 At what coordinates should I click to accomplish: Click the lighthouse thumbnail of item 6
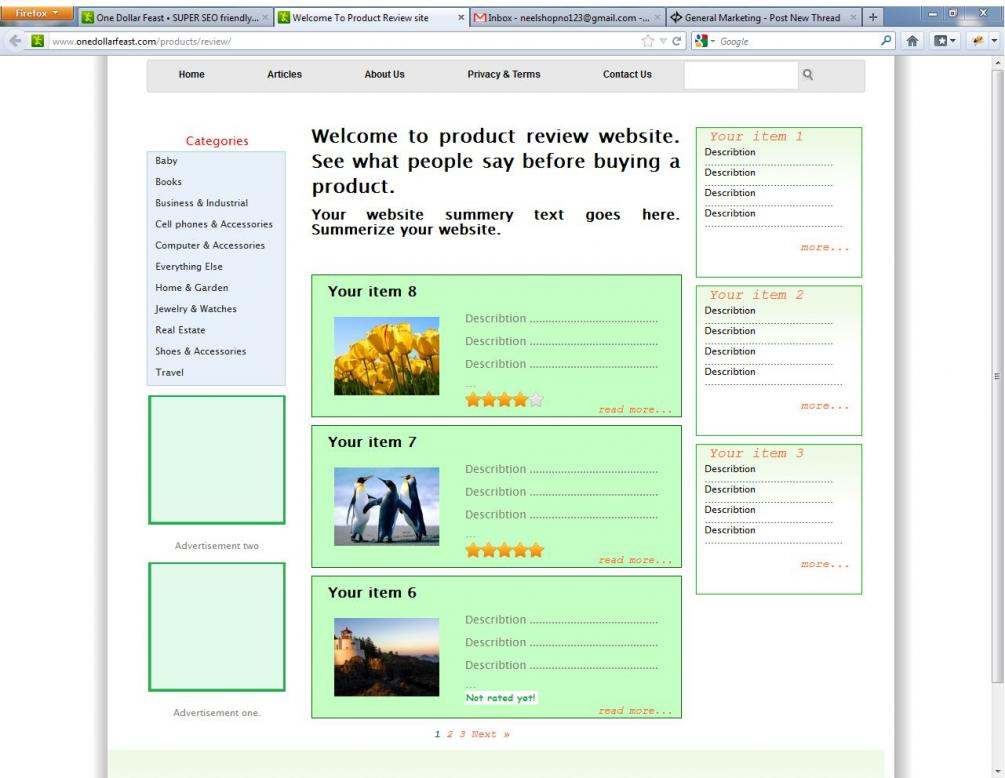(386, 657)
